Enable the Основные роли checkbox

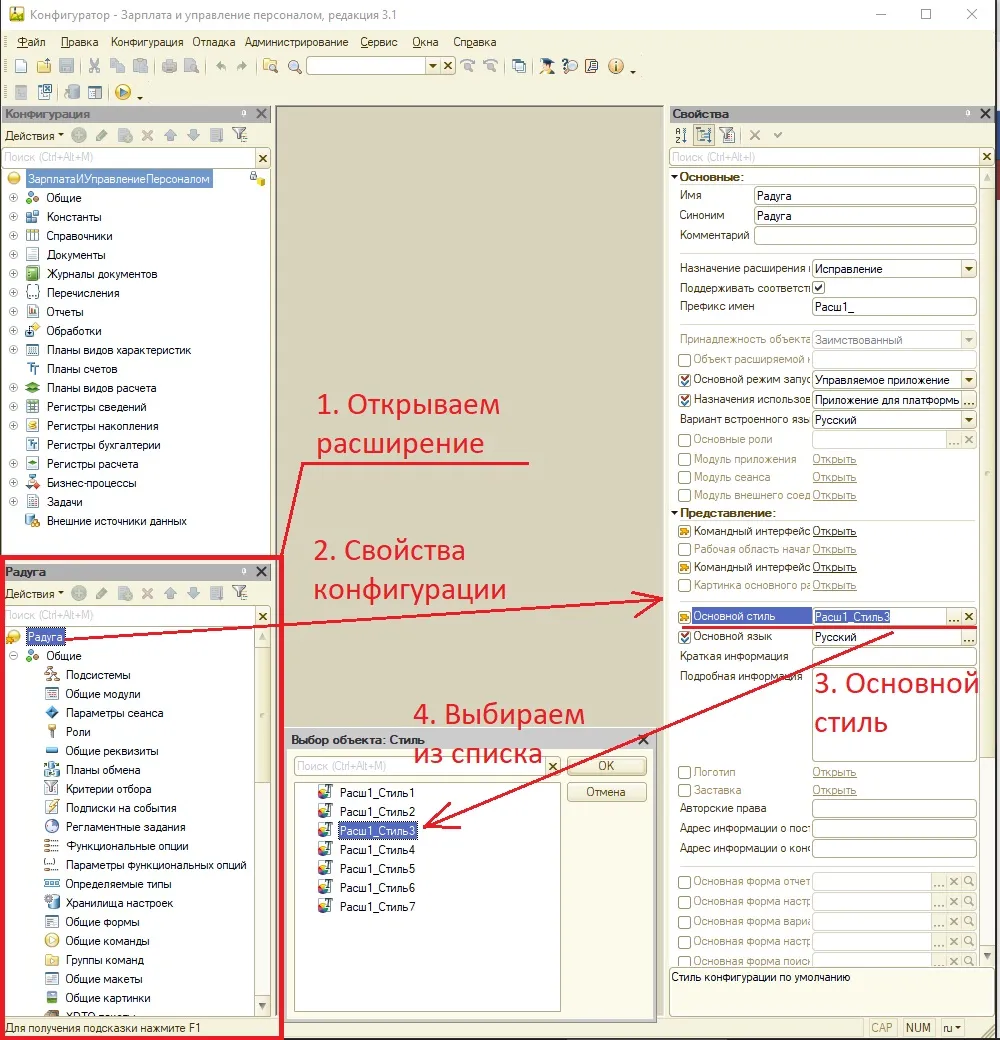[x=685, y=440]
